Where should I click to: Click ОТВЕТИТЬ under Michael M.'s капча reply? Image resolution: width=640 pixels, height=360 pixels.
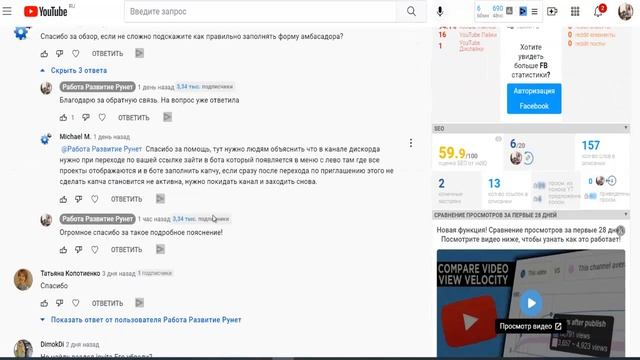[x=127, y=199]
